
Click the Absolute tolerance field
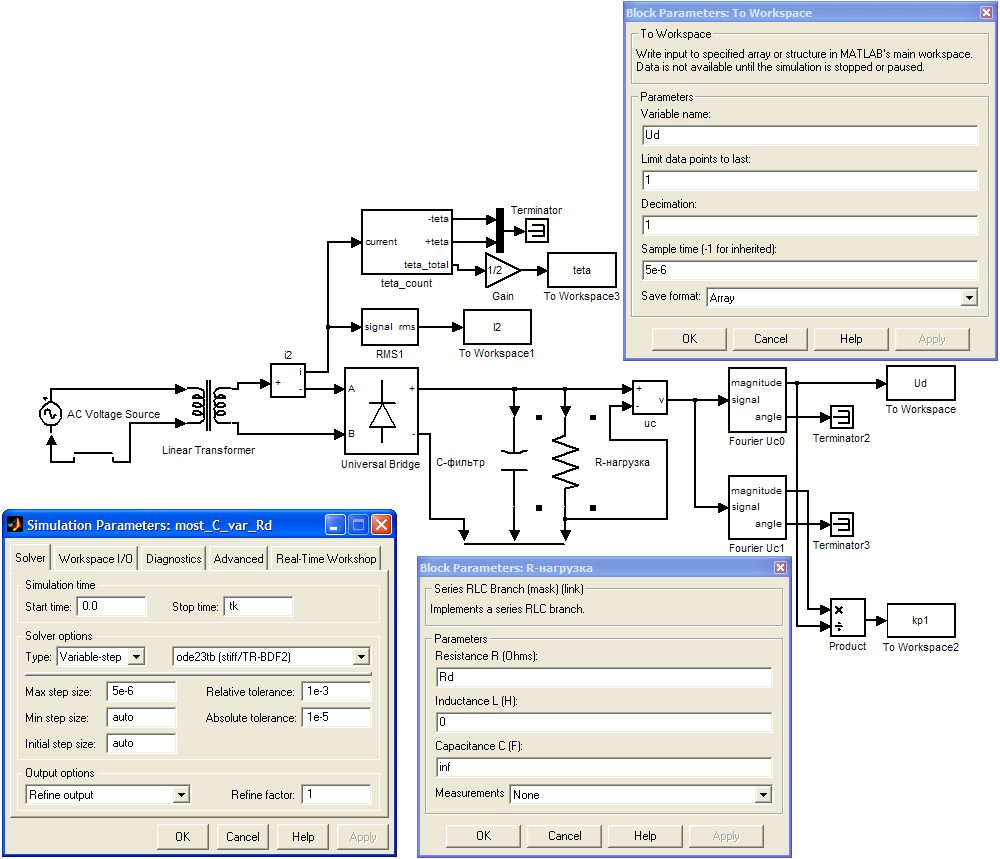tap(336, 717)
